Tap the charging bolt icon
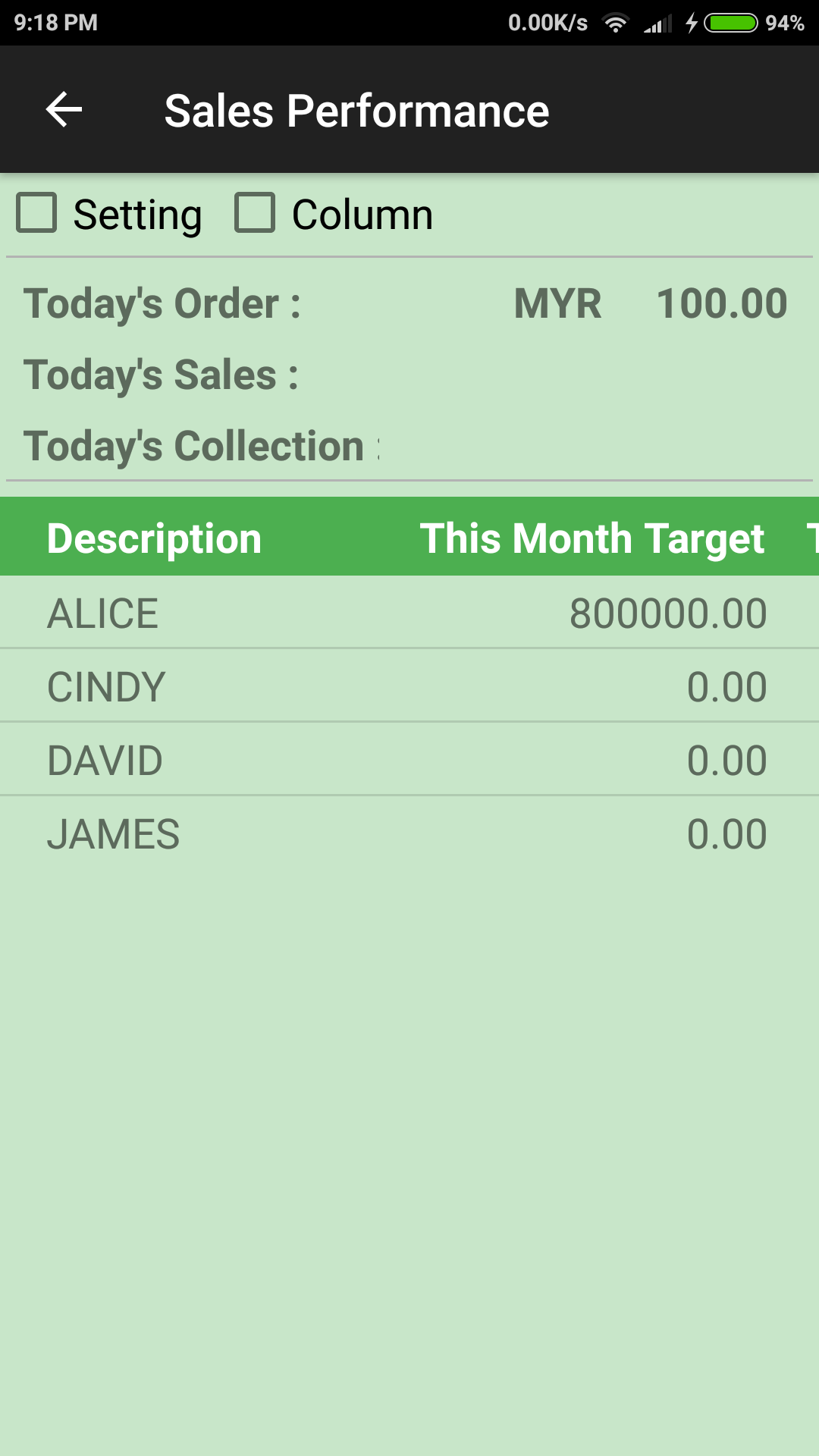The height and width of the screenshot is (1456, 819). (692, 24)
